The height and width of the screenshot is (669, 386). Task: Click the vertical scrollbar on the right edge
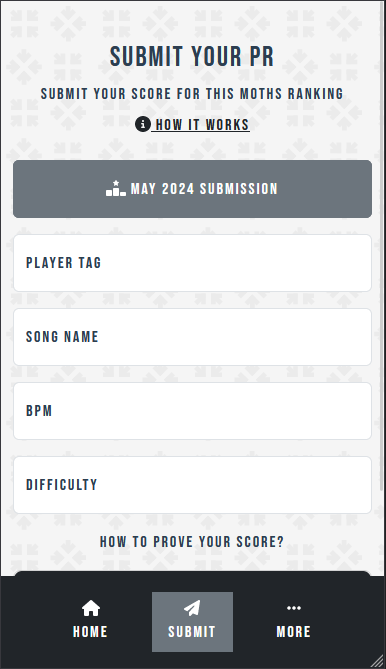[382, 245]
